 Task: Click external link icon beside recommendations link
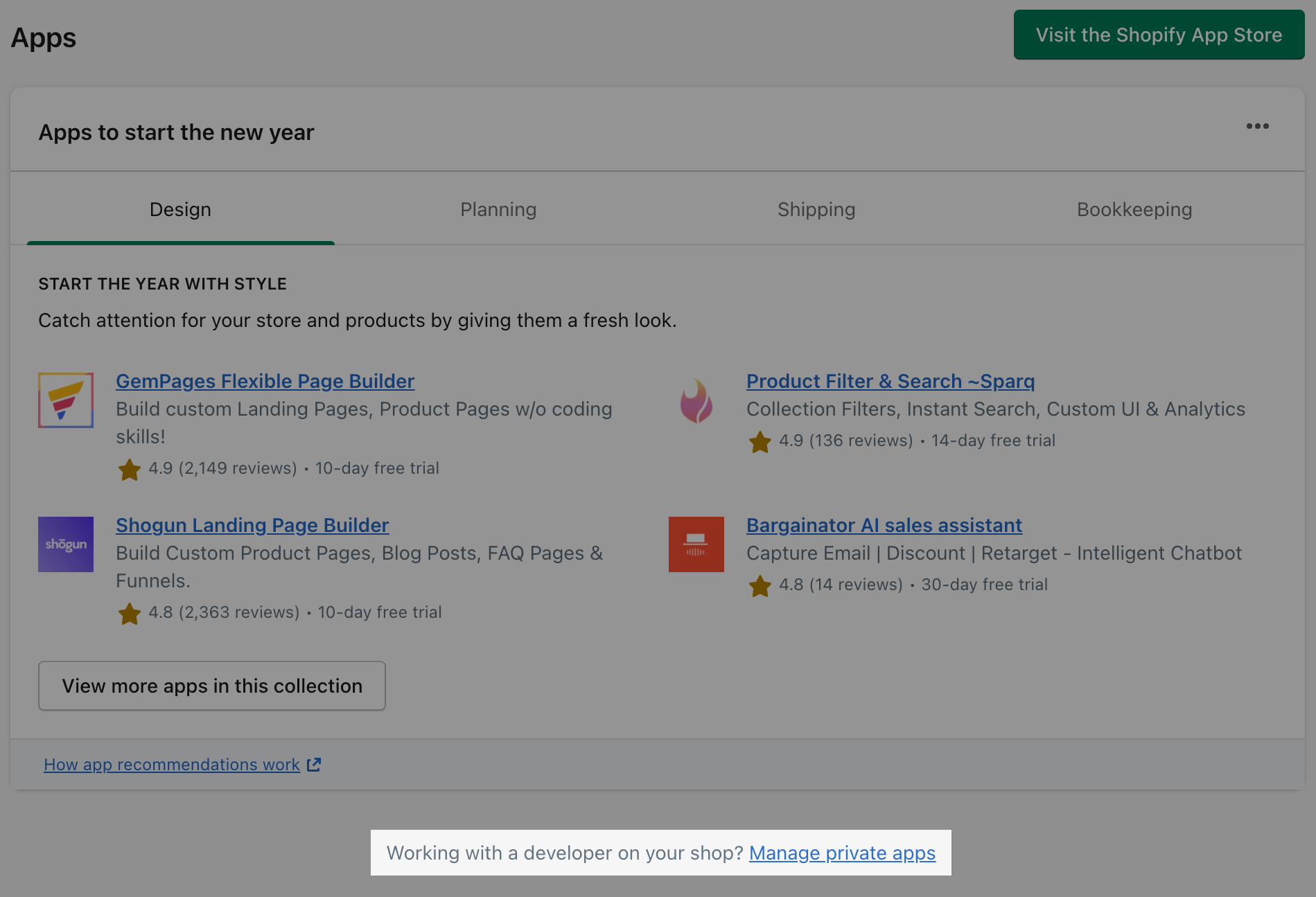point(314,765)
